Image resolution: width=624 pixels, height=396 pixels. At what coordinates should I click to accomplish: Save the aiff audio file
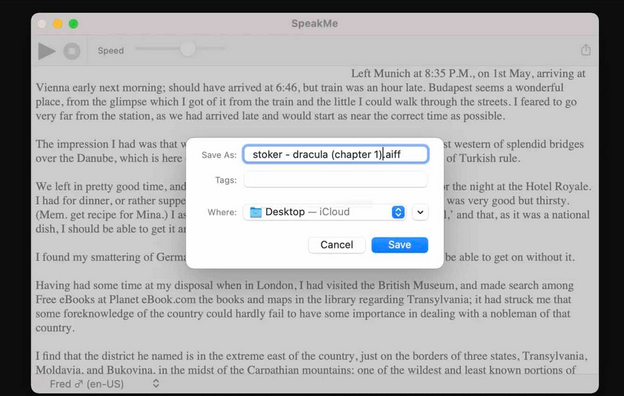pos(400,245)
